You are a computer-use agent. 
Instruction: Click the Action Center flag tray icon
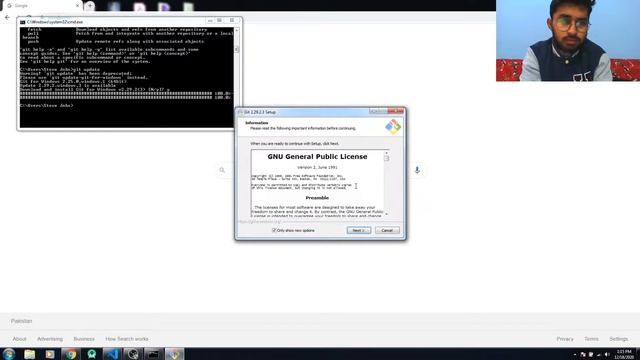click(583, 354)
